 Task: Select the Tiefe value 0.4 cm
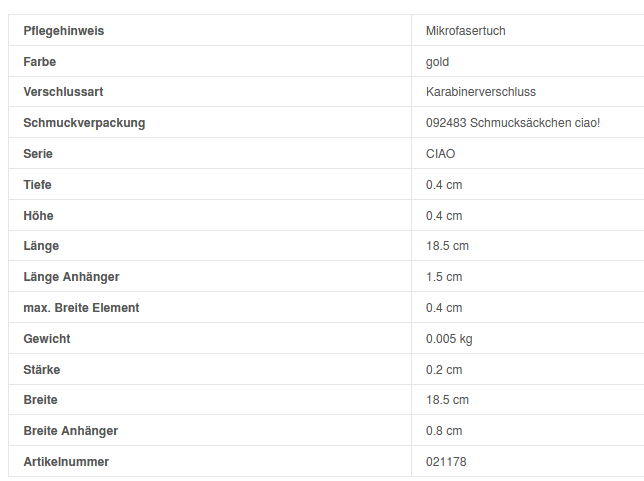[444, 185]
